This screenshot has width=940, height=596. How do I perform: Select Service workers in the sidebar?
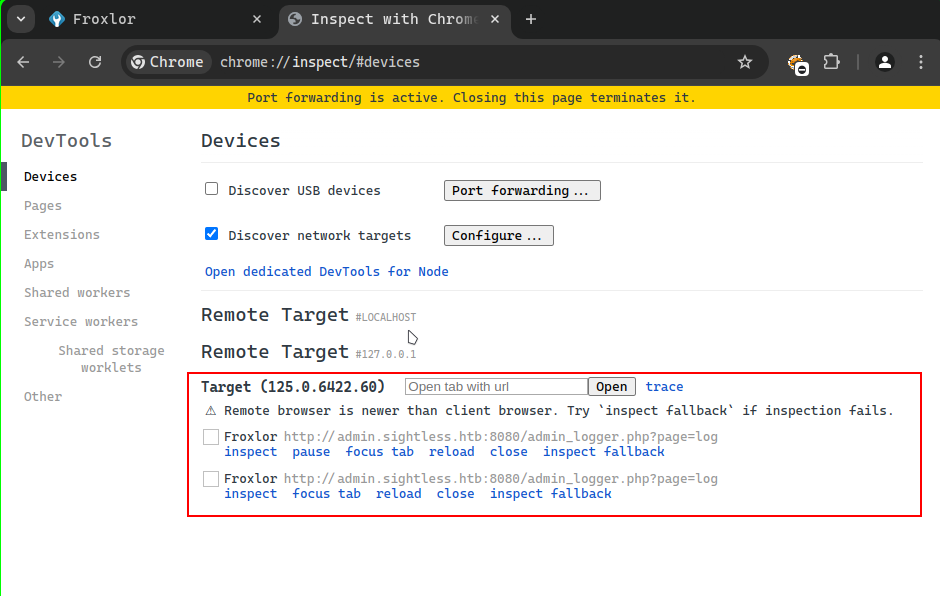tap(81, 321)
